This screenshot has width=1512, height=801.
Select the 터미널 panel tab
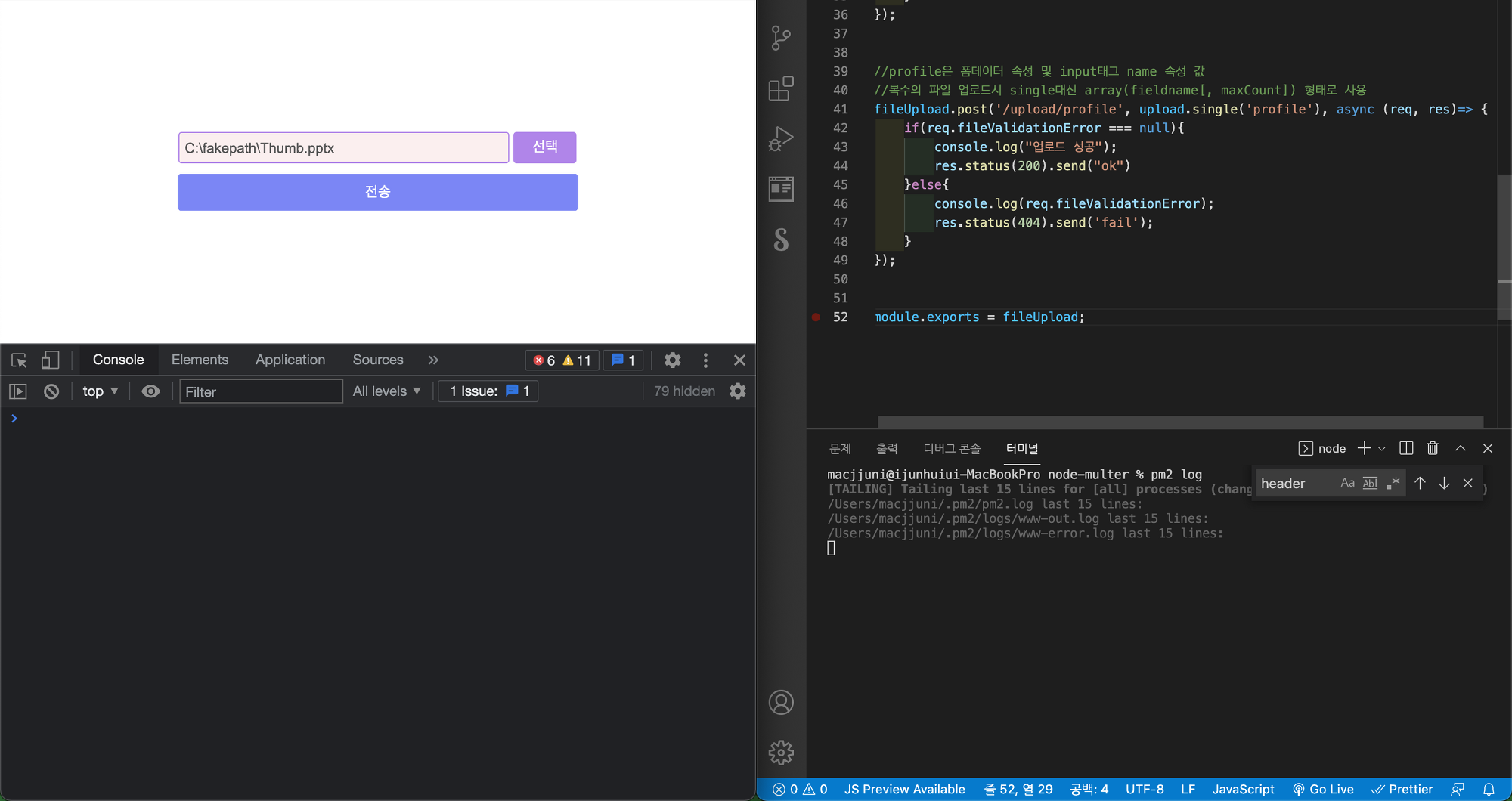pyautogui.click(x=1022, y=449)
